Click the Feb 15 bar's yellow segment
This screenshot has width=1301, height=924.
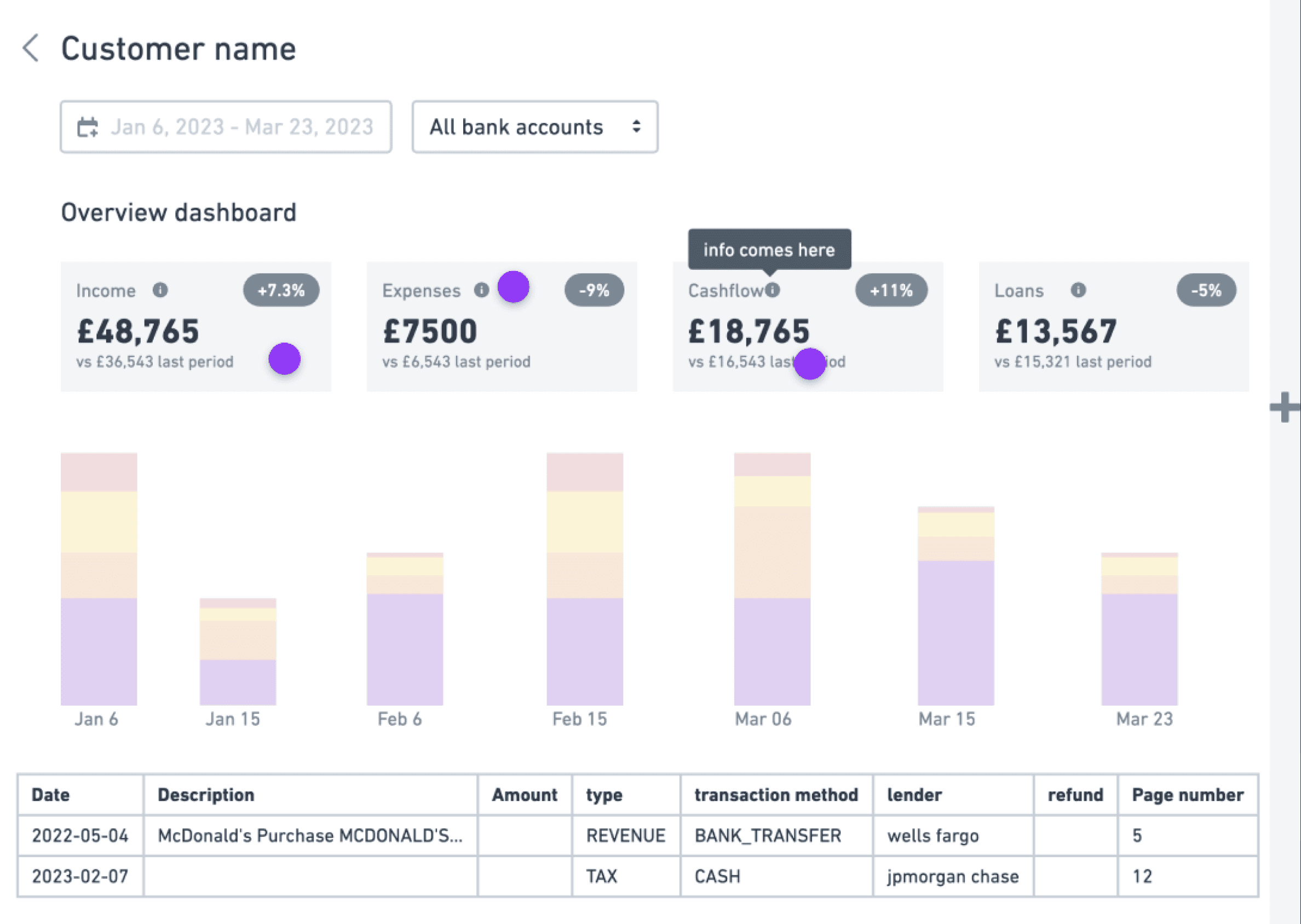coord(584,521)
